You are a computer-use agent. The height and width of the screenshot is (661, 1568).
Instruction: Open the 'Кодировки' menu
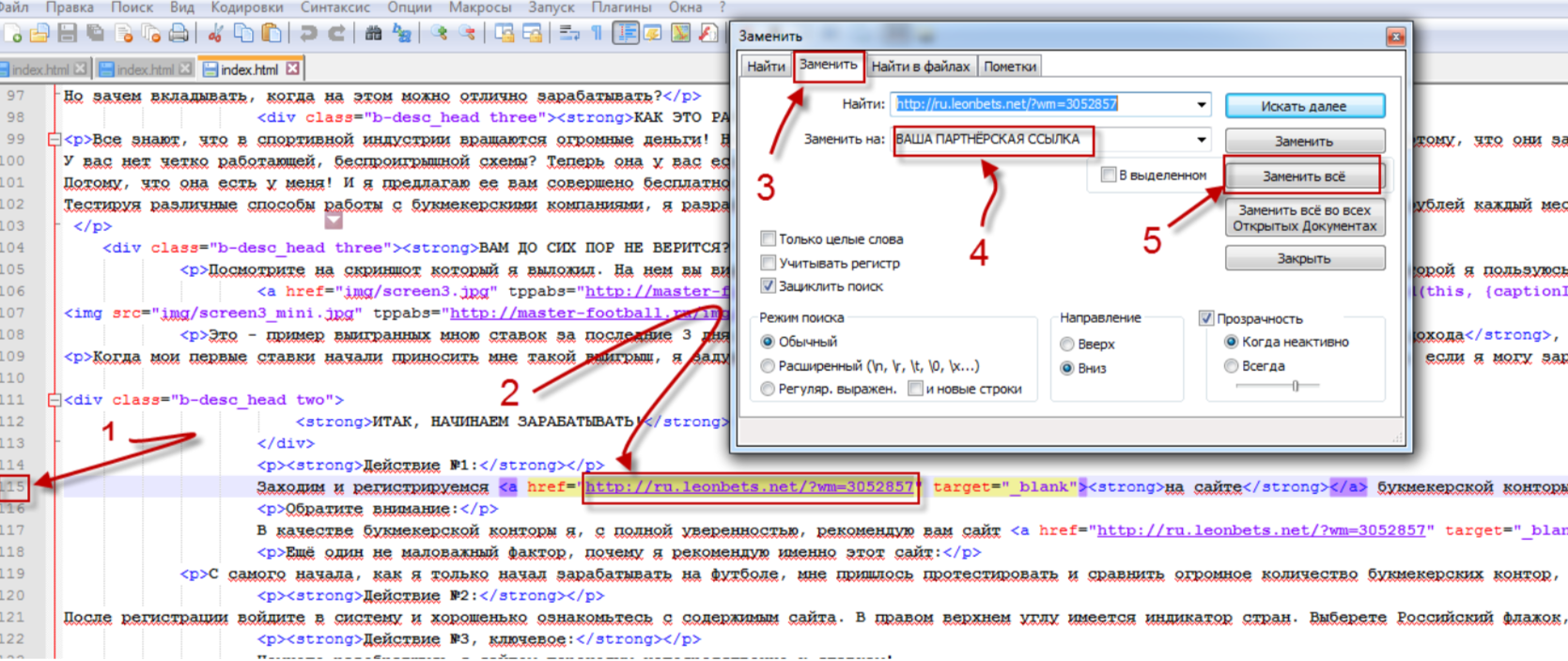click(246, 8)
